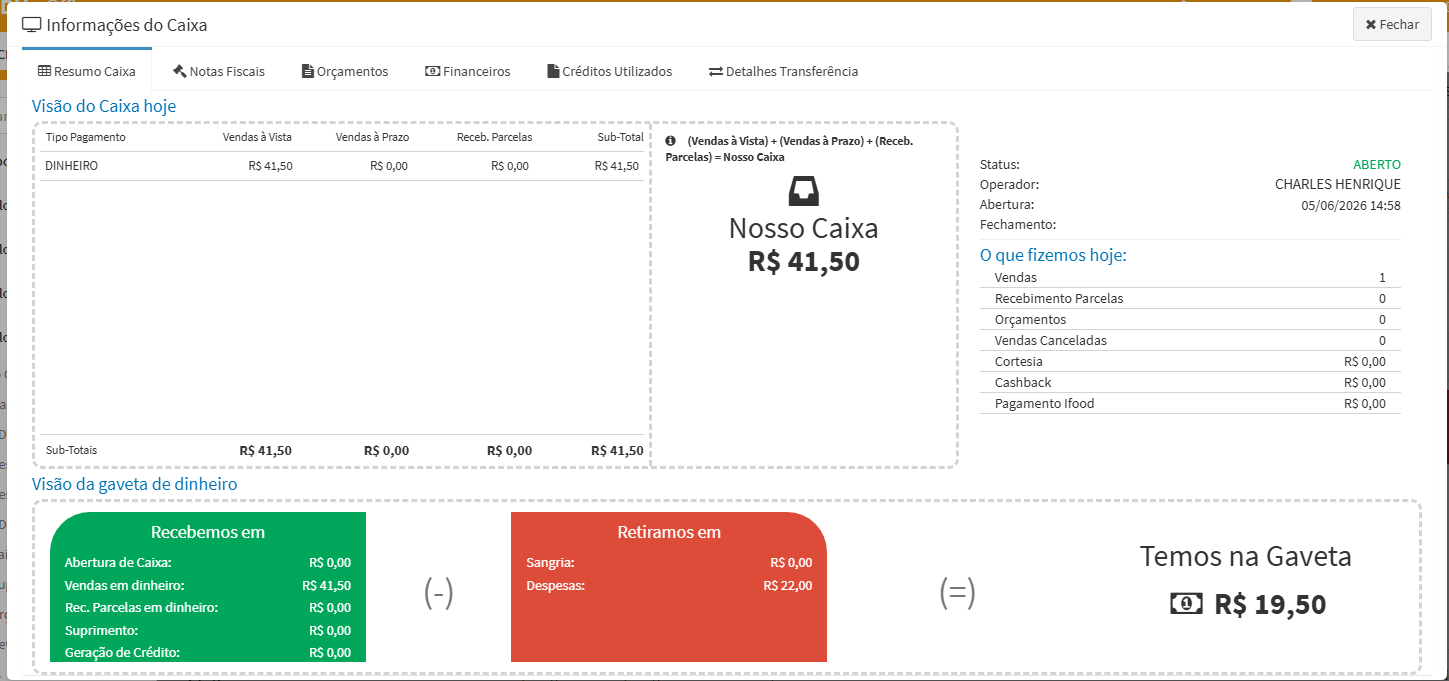Click the Vendas à Vista column header
The width and height of the screenshot is (1449, 681).
[x=257, y=137]
